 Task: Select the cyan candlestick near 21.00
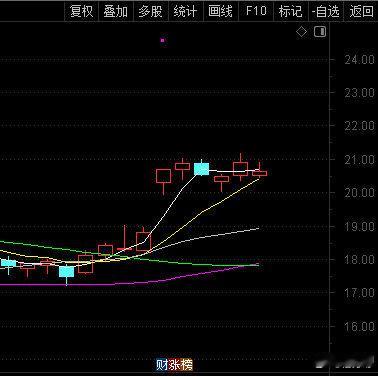pyautogui.click(x=201, y=169)
